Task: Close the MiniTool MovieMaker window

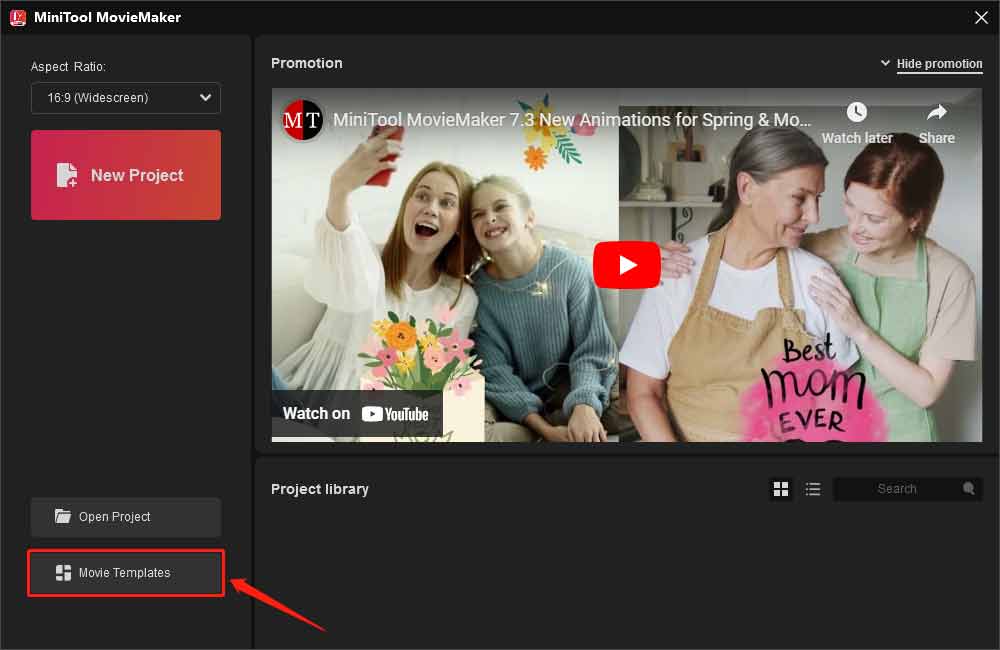Action: tap(982, 17)
